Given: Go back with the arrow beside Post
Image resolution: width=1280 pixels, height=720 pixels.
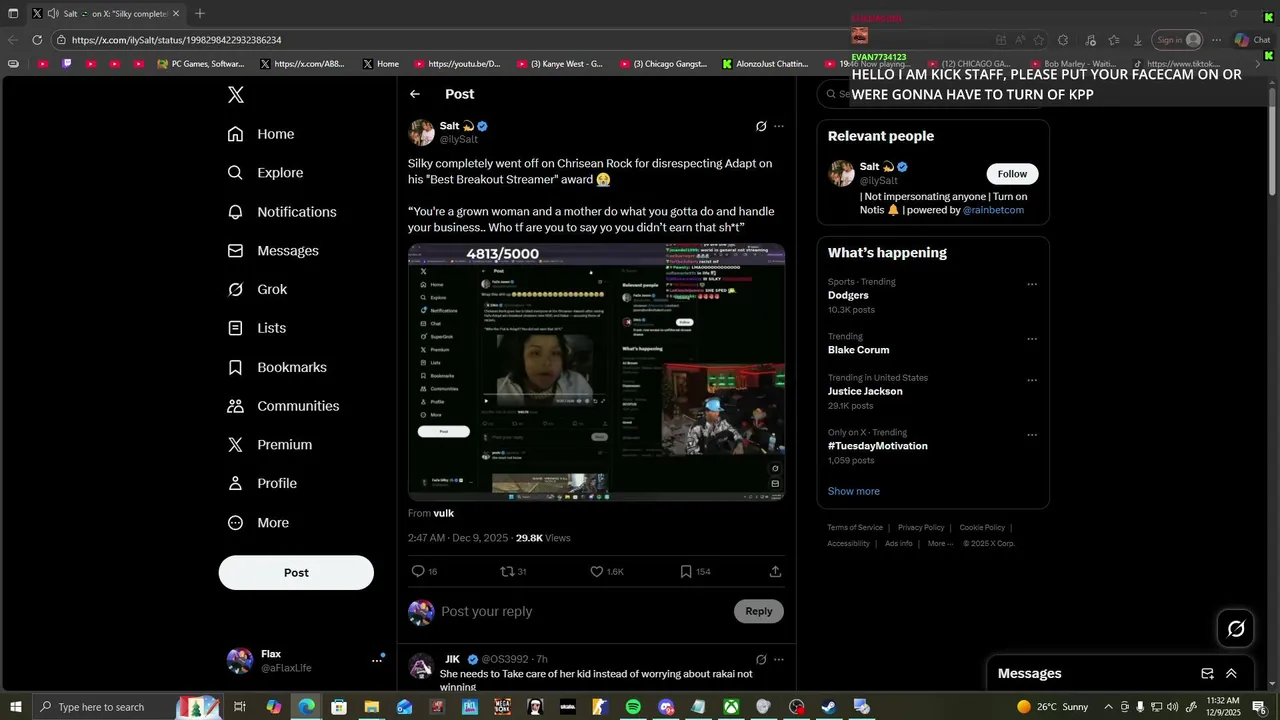Looking at the screenshot, I should 415,94.
